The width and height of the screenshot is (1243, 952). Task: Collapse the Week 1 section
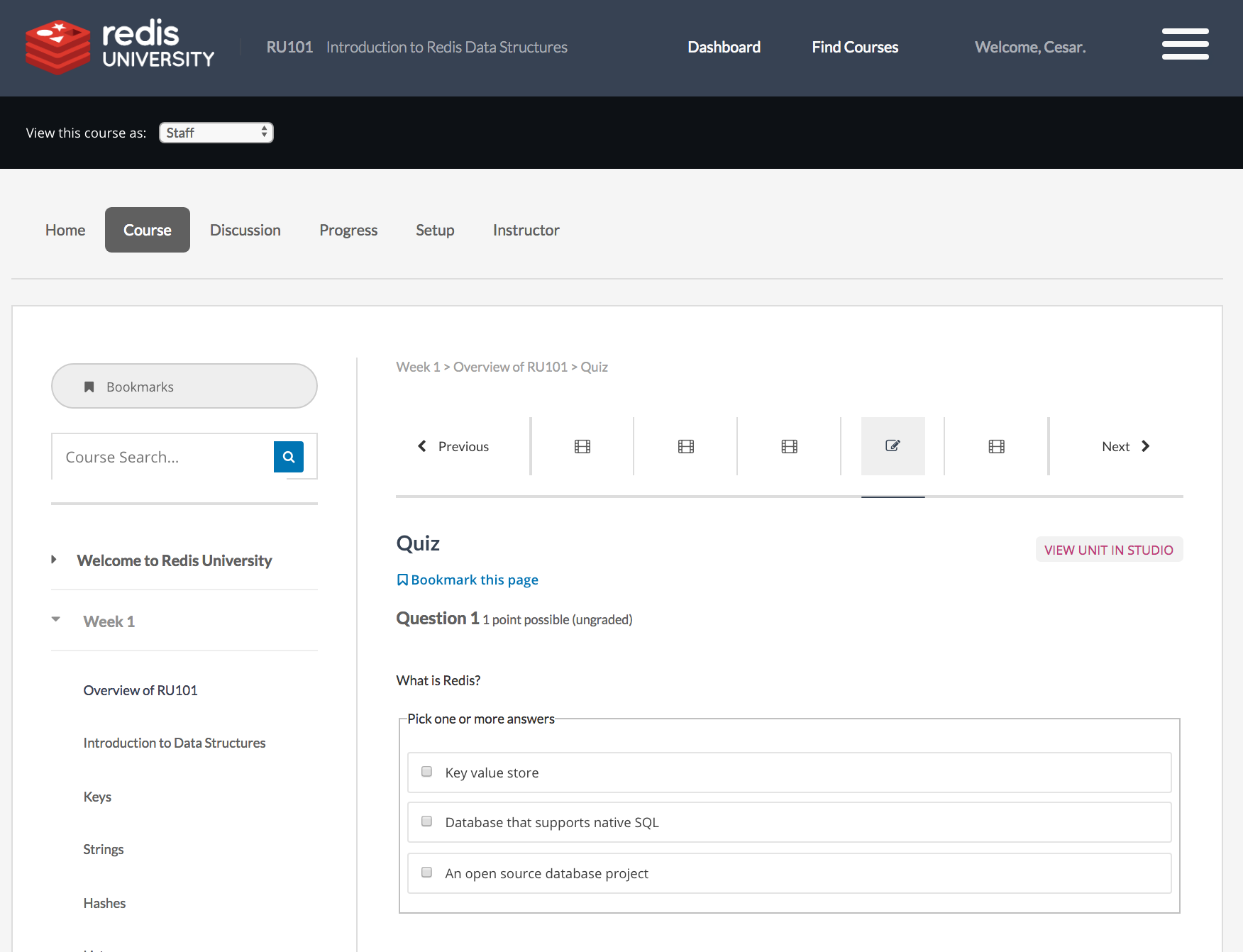tap(109, 621)
